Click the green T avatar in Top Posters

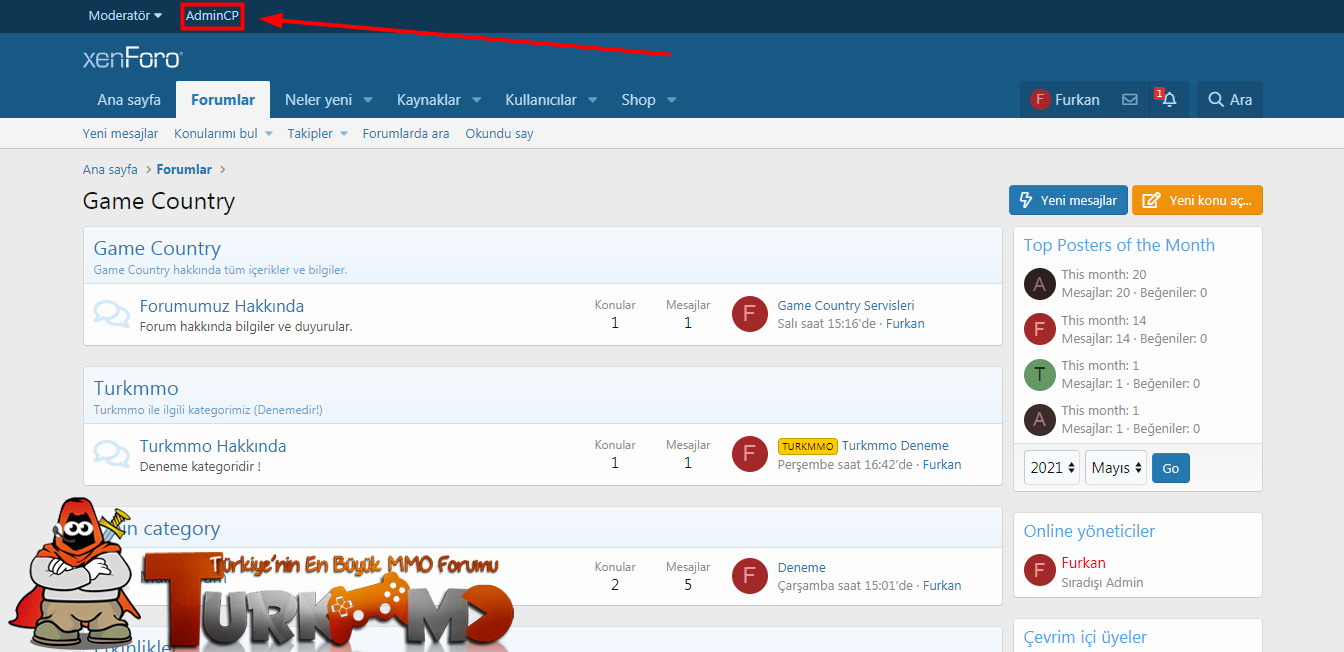(1040, 374)
